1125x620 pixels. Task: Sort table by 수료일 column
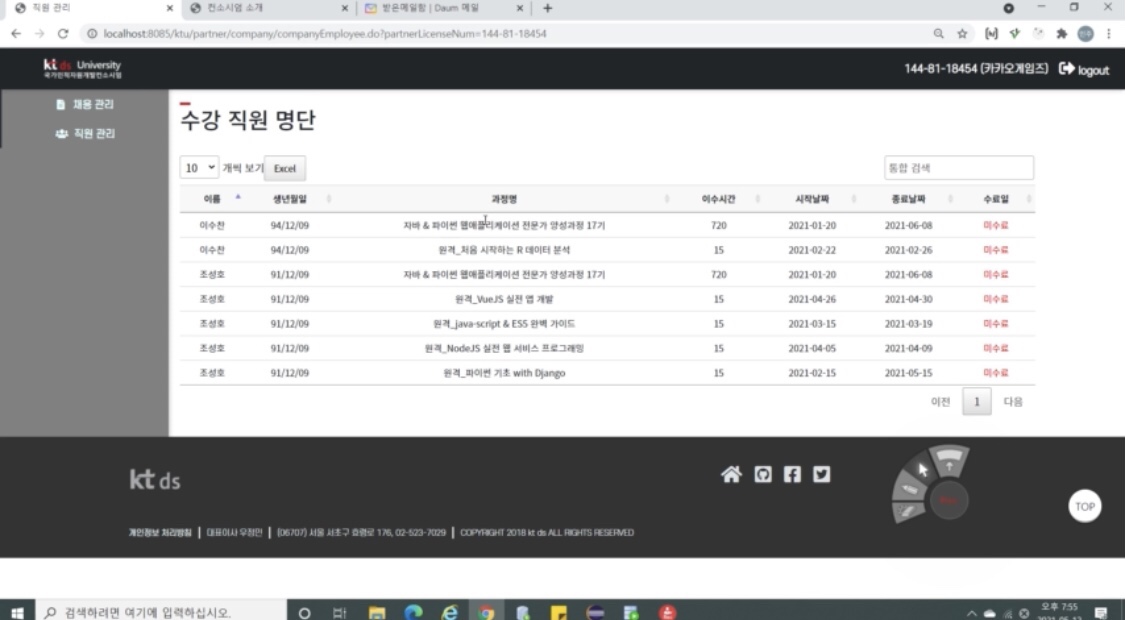pyautogui.click(x=996, y=199)
